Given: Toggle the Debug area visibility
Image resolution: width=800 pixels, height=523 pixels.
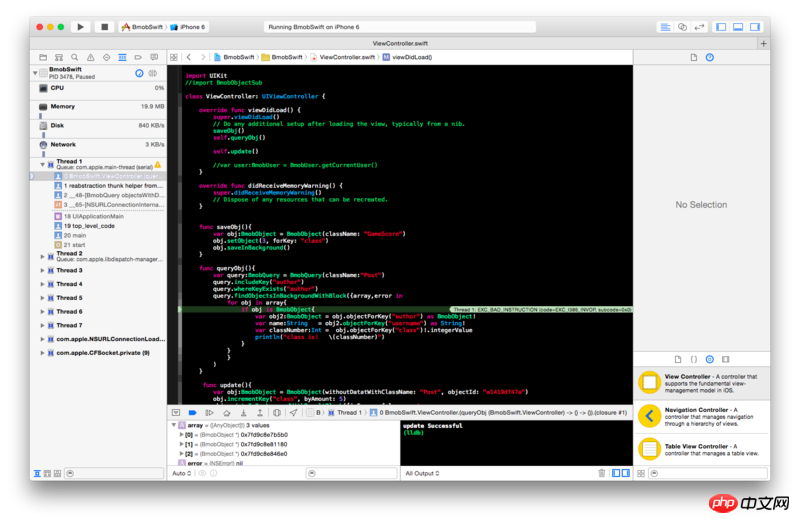Looking at the screenshot, I should point(738,27).
